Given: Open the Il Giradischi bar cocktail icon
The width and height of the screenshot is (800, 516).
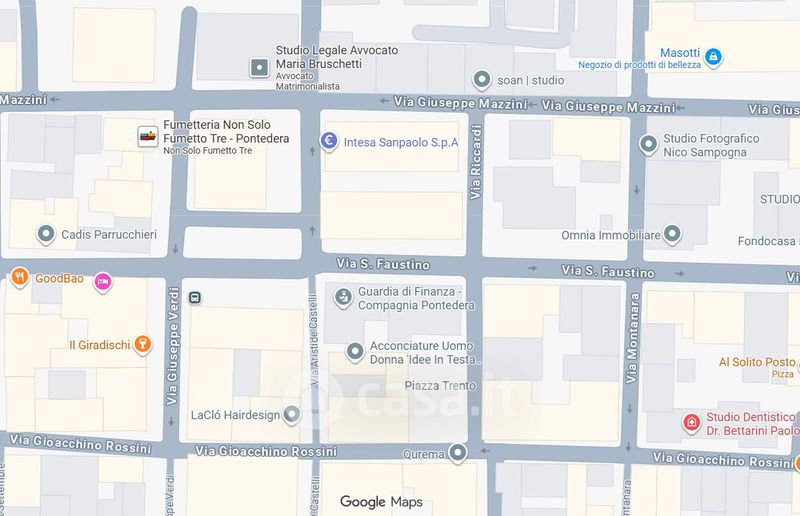Looking at the screenshot, I should (143, 345).
